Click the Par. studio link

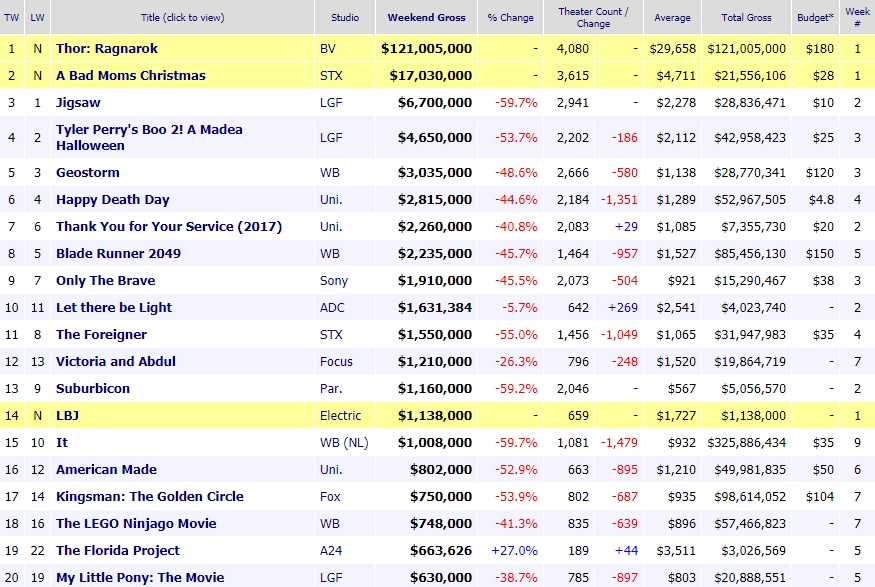coord(331,388)
